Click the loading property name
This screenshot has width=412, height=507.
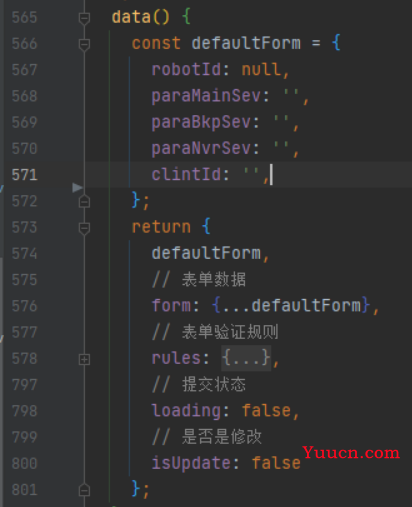186,411
